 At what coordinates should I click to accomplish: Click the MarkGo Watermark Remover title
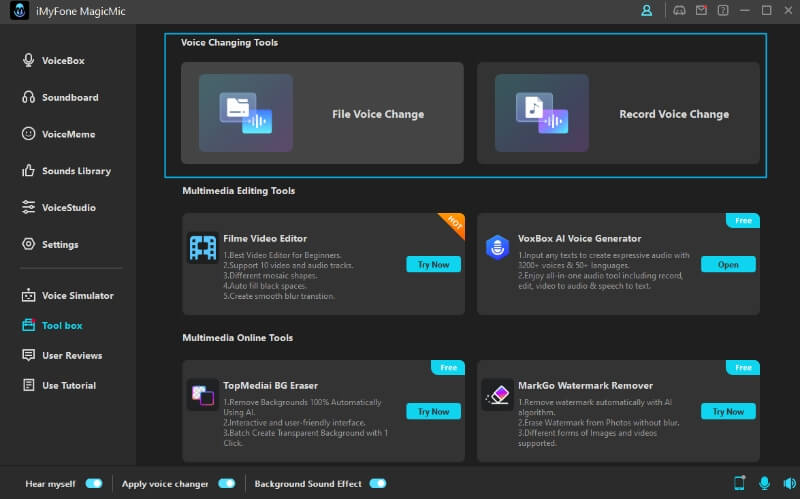585,385
